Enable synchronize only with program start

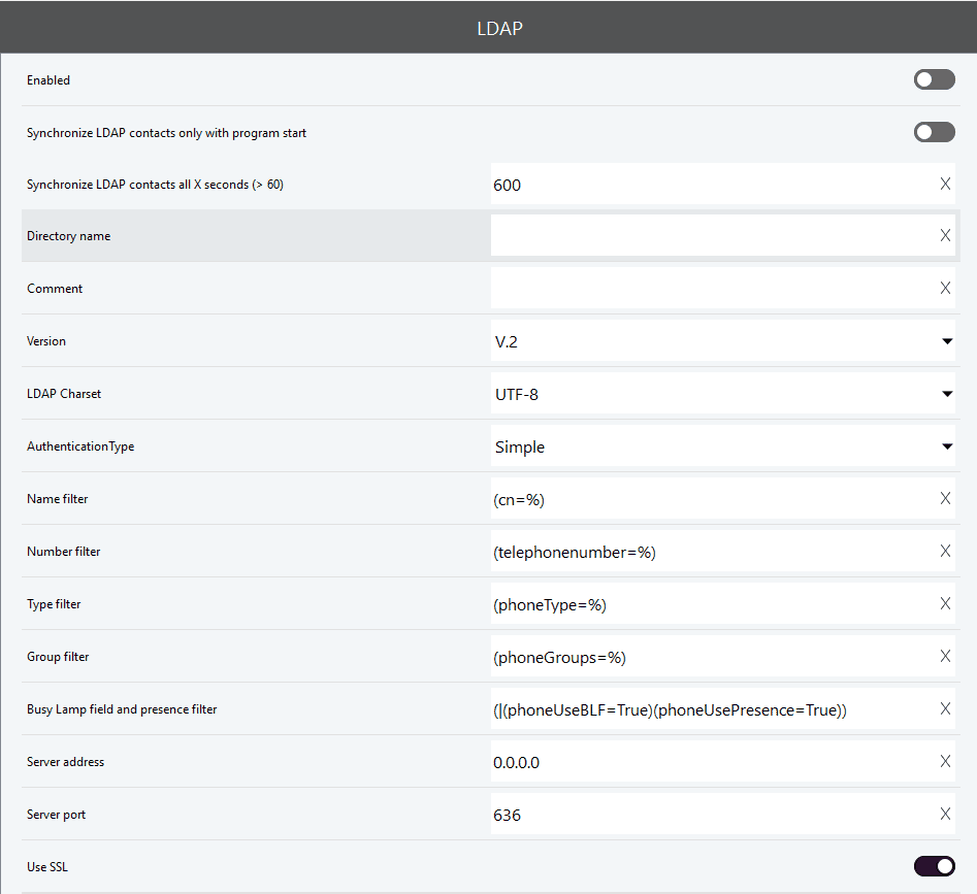point(934,132)
